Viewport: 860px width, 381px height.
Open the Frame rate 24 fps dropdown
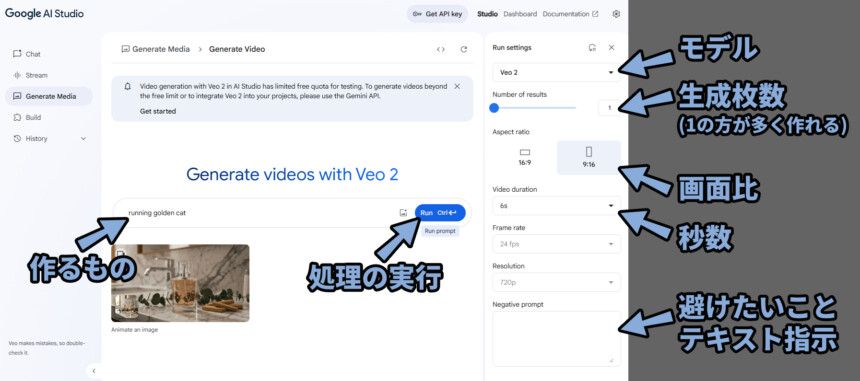pyautogui.click(x=557, y=244)
